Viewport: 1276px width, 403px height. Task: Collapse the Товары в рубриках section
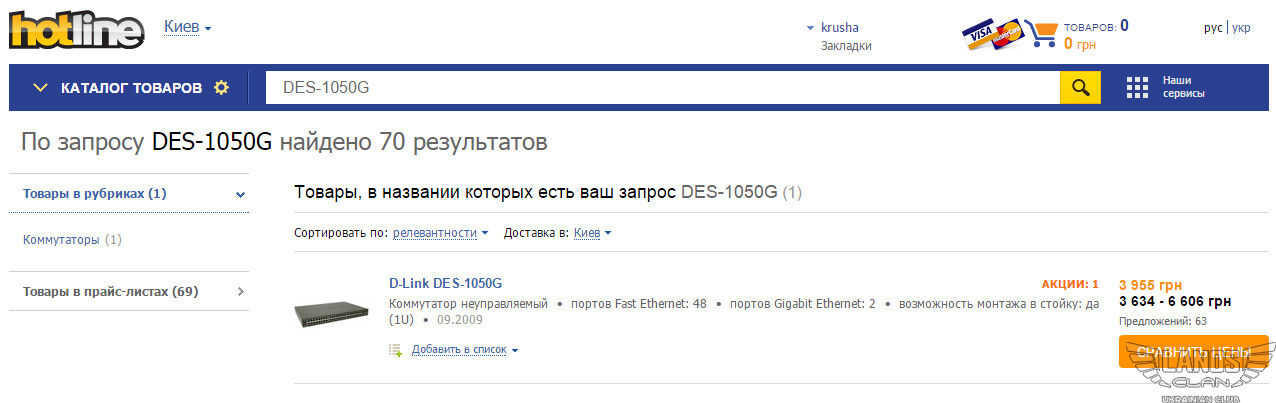click(x=129, y=194)
